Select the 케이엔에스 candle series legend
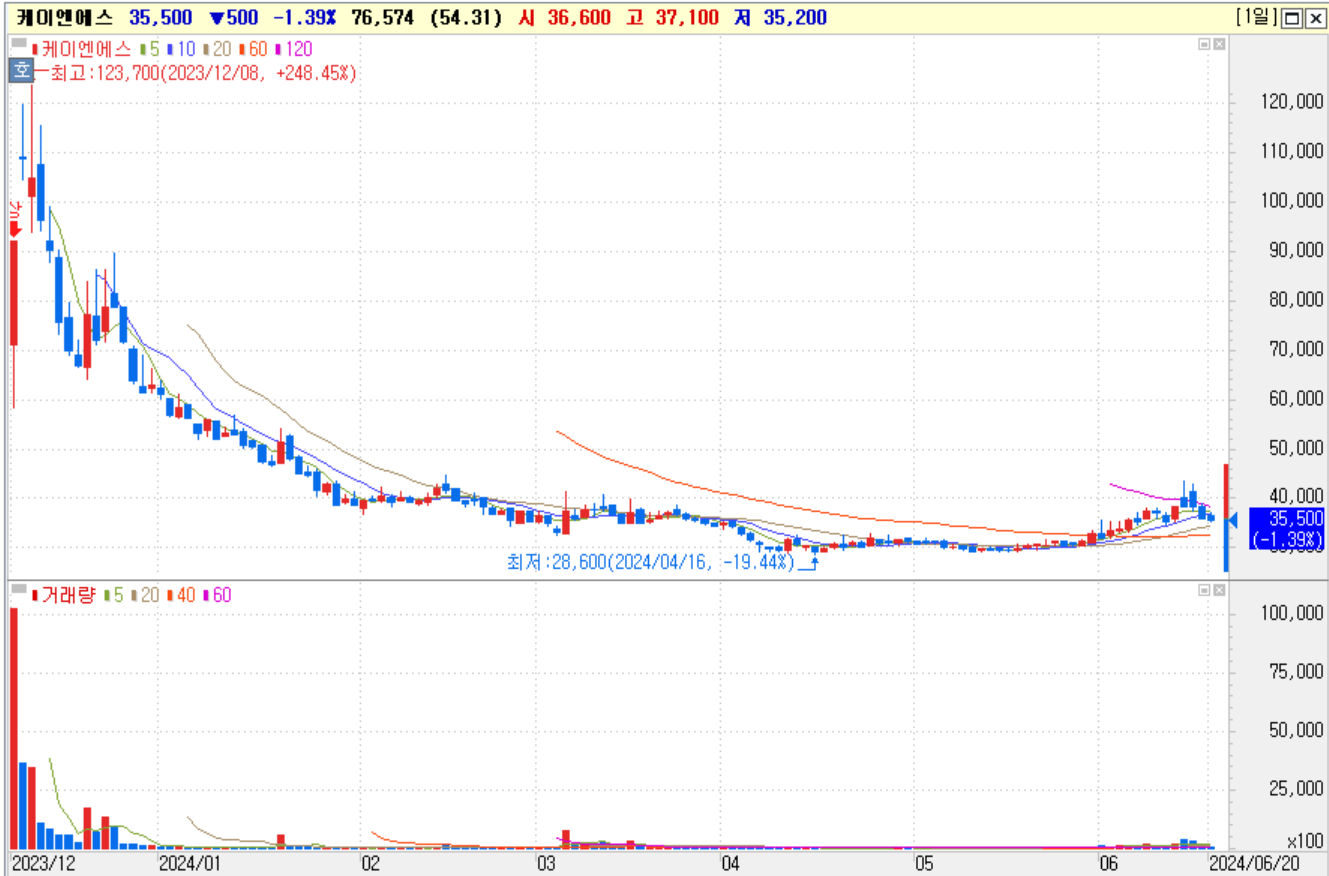The height and width of the screenshot is (876, 1329). click(82, 48)
